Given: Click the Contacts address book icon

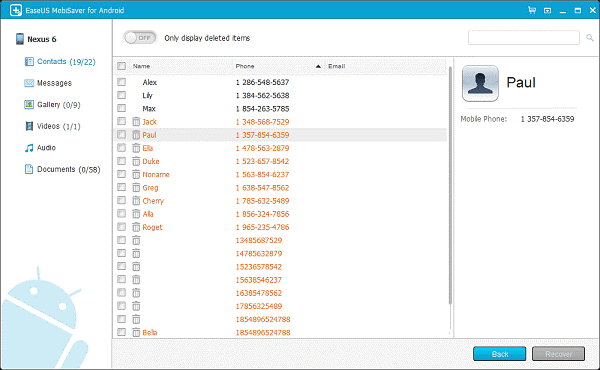Looking at the screenshot, I should click(29, 62).
